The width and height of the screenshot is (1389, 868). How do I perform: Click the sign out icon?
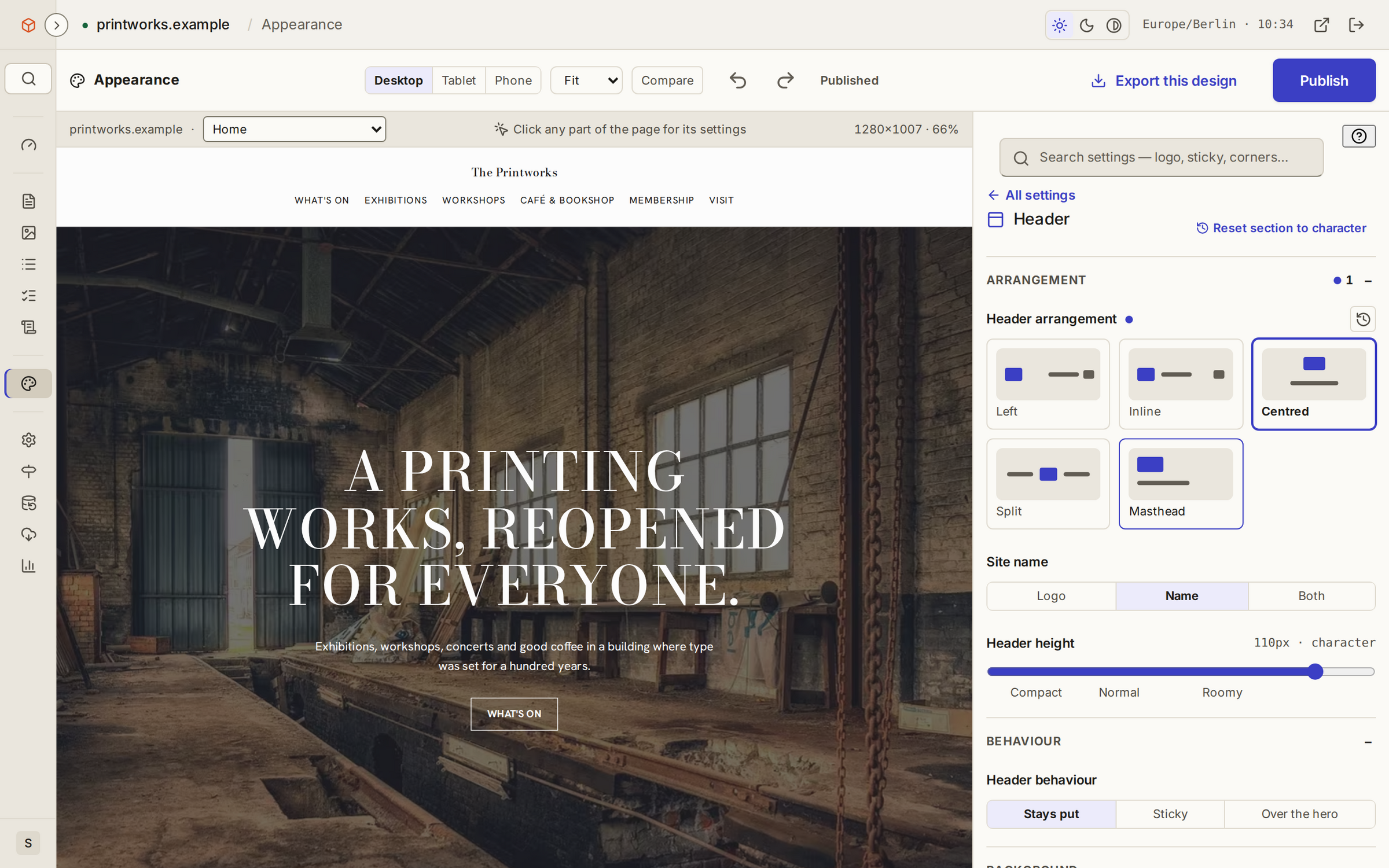1356,25
